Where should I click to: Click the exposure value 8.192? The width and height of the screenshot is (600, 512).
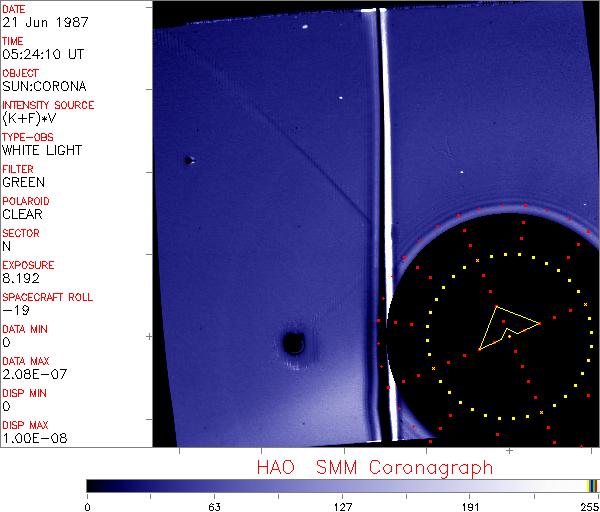[x=21, y=278]
